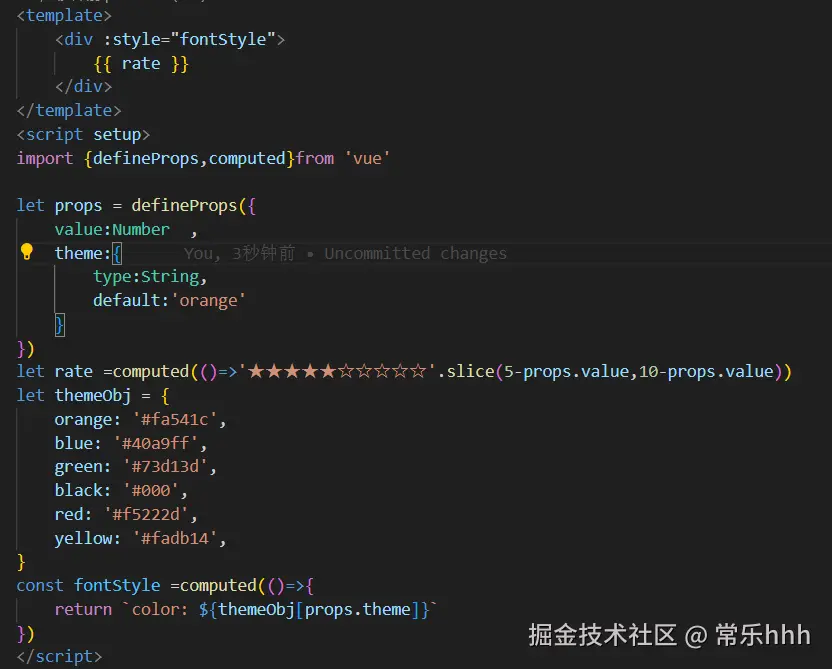The image size is (832, 669).
Task: Click 'props.theme' in the template literal
Action: [358, 610]
